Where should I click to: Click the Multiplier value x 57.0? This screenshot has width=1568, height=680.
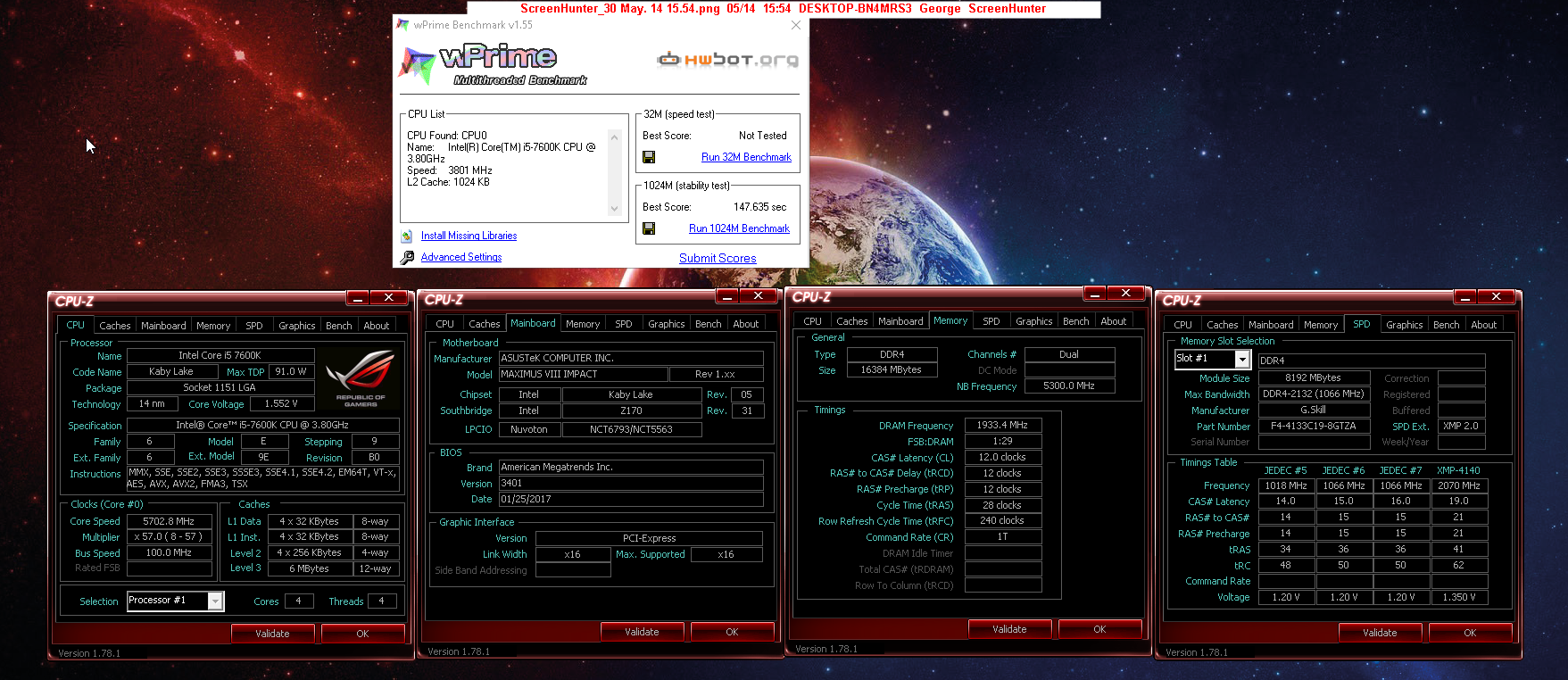click(169, 537)
